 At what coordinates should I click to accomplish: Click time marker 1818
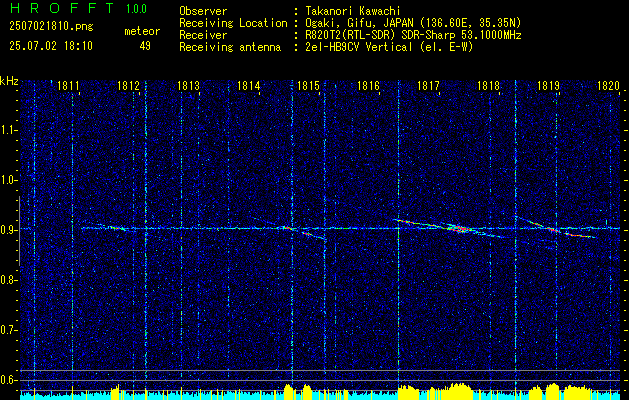[488, 86]
